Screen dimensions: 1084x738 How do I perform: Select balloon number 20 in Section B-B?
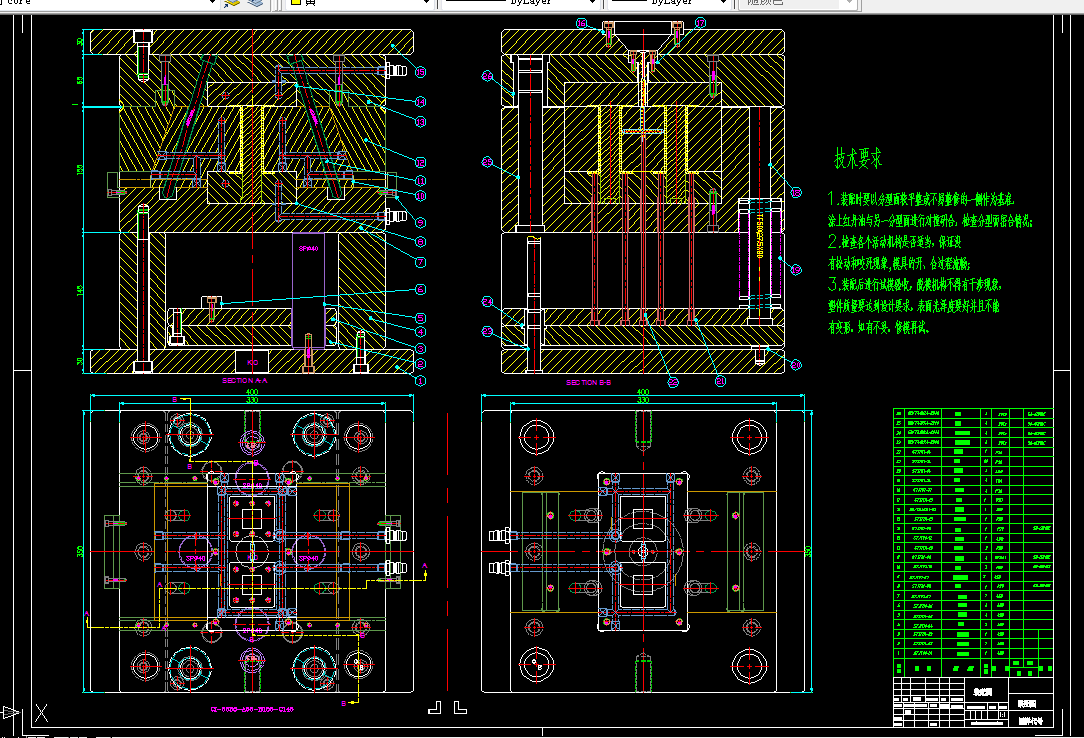(796, 365)
